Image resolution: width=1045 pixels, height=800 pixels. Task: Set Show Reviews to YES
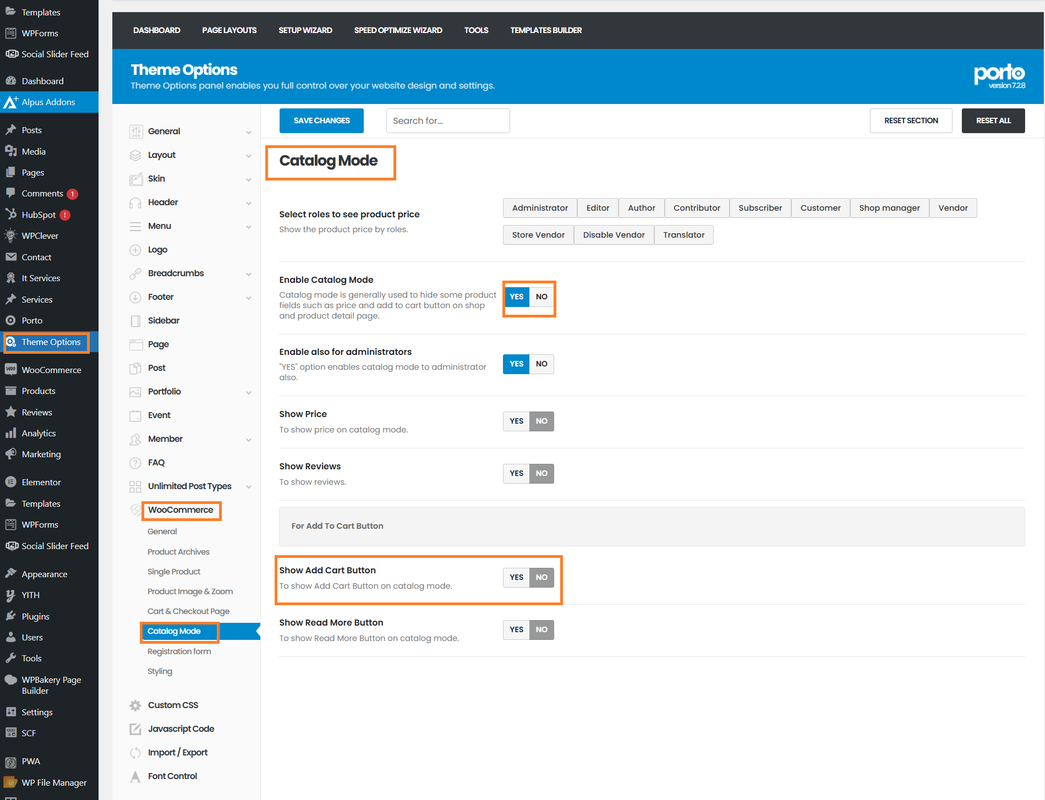(x=517, y=473)
